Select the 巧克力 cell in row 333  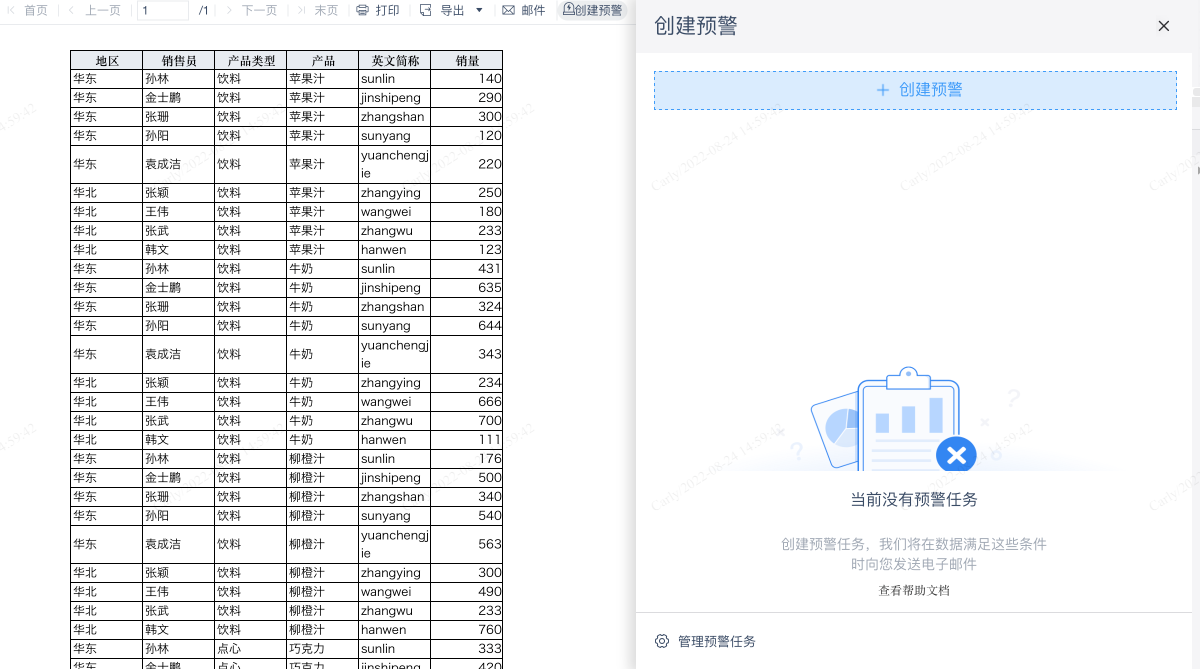[323, 649]
